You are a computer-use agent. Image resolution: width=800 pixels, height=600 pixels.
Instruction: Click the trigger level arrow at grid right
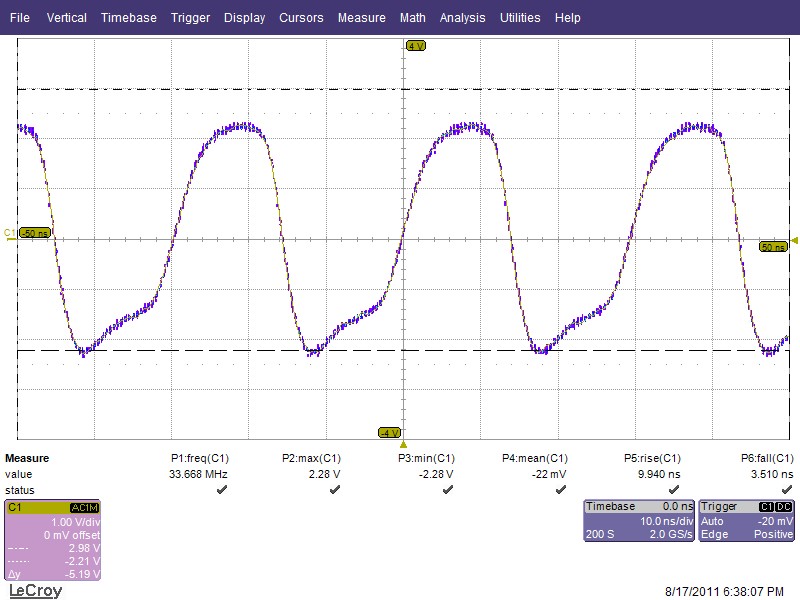point(794,240)
